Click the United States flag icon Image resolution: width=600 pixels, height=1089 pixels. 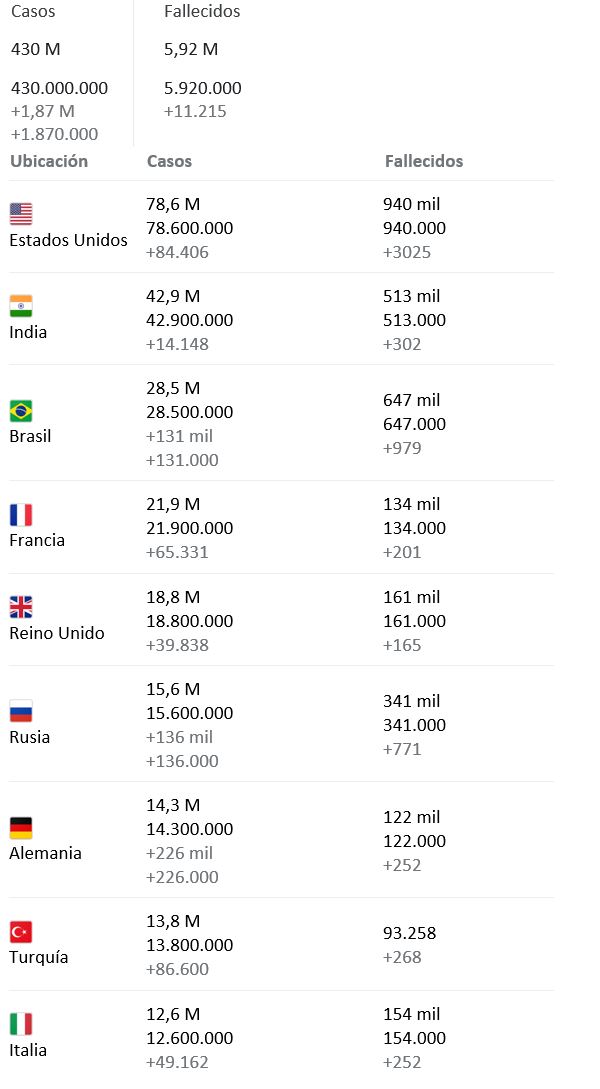[21, 213]
